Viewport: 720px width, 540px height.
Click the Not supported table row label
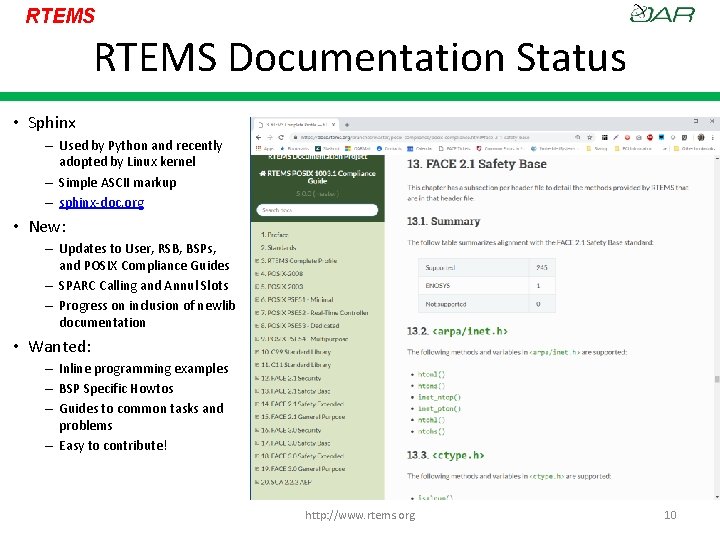[x=445, y=304]
